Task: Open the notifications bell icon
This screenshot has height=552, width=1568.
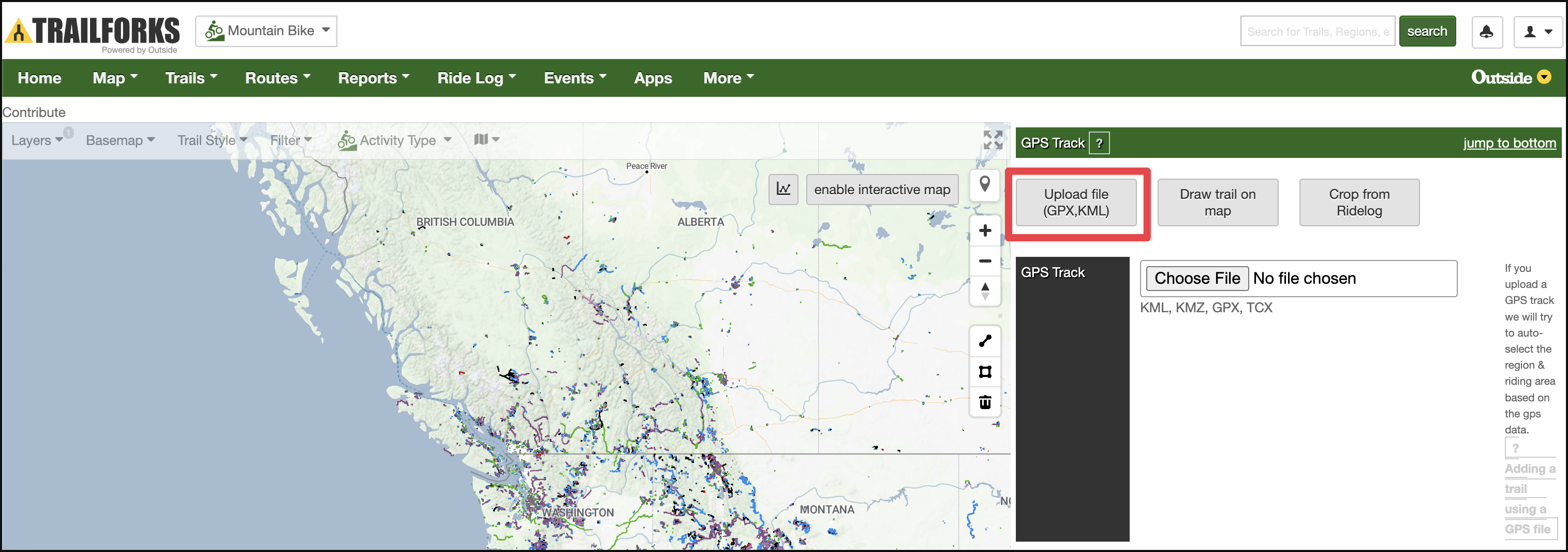Action: click(x=1486, y=32)
